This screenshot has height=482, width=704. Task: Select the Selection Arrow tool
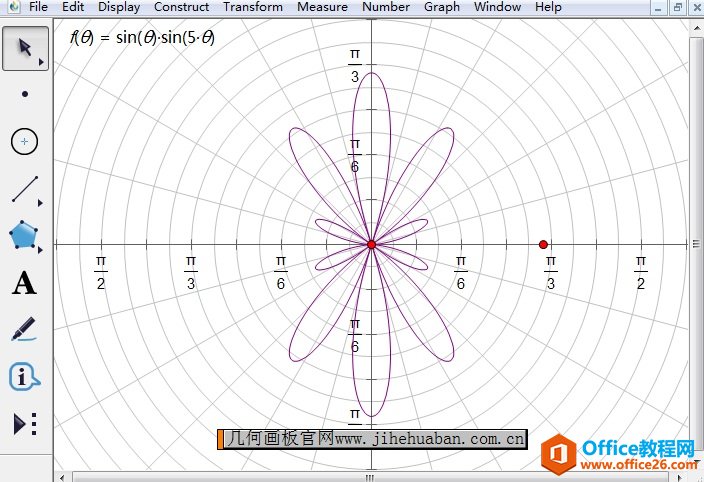pos(25,48)
